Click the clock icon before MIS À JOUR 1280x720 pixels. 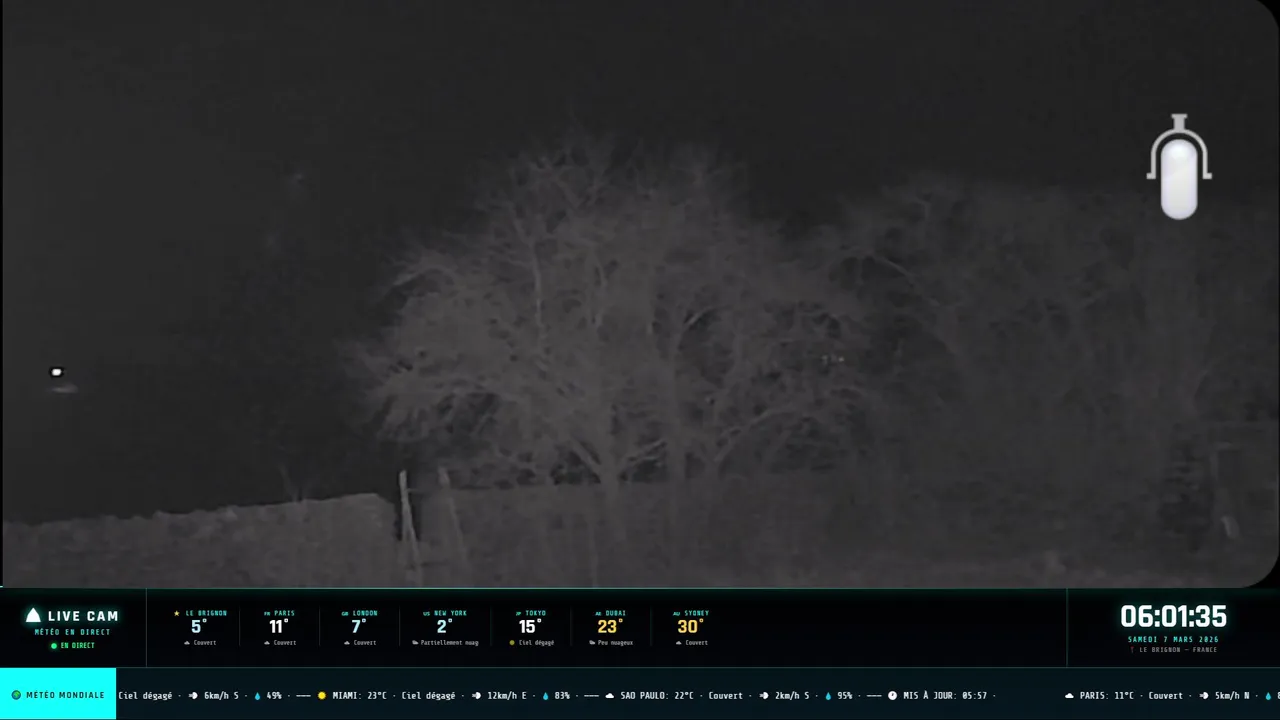pyautogui.click(x=892, y=695)
